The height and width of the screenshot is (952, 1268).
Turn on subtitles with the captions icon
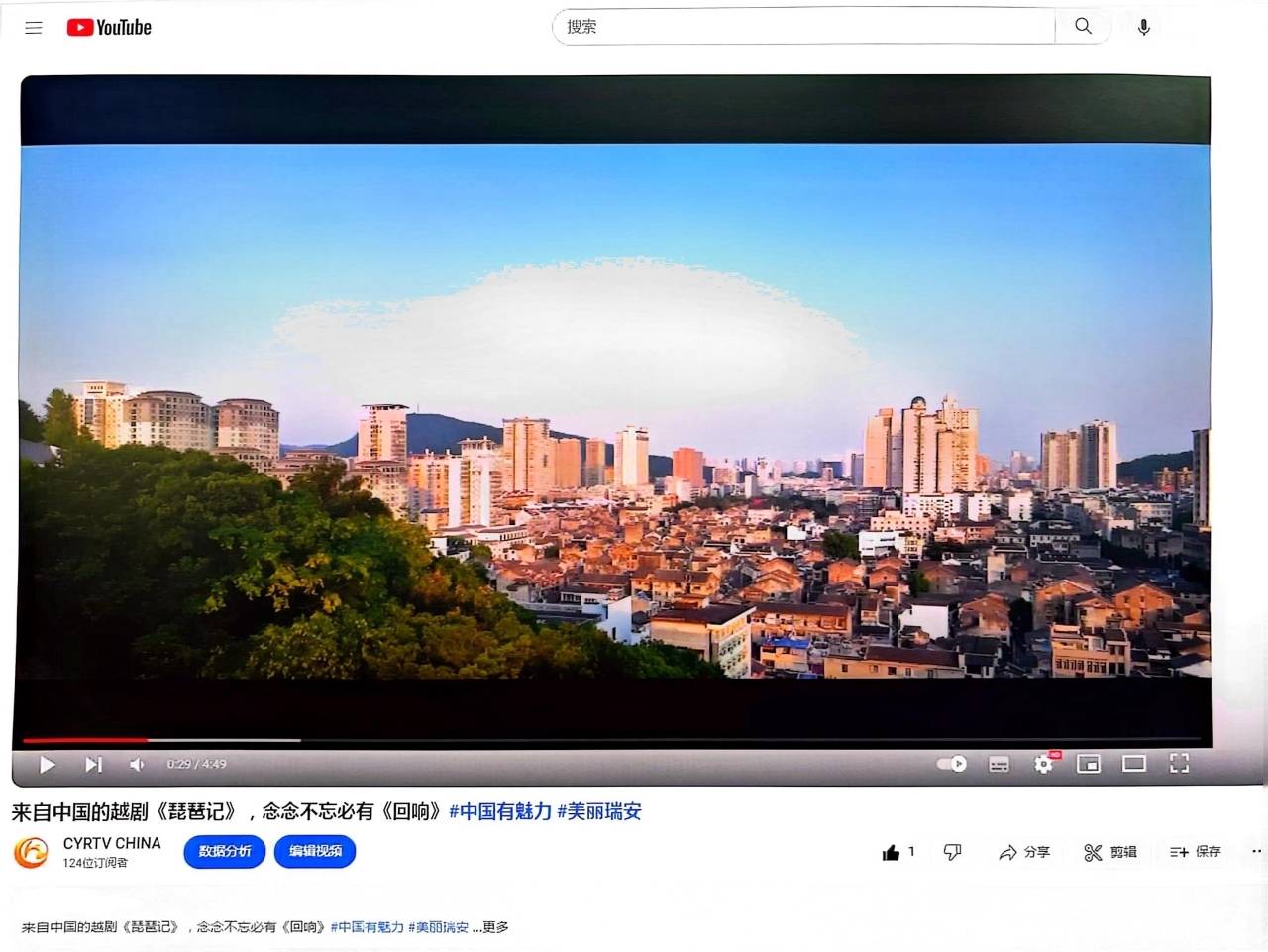tap(999, 764)
